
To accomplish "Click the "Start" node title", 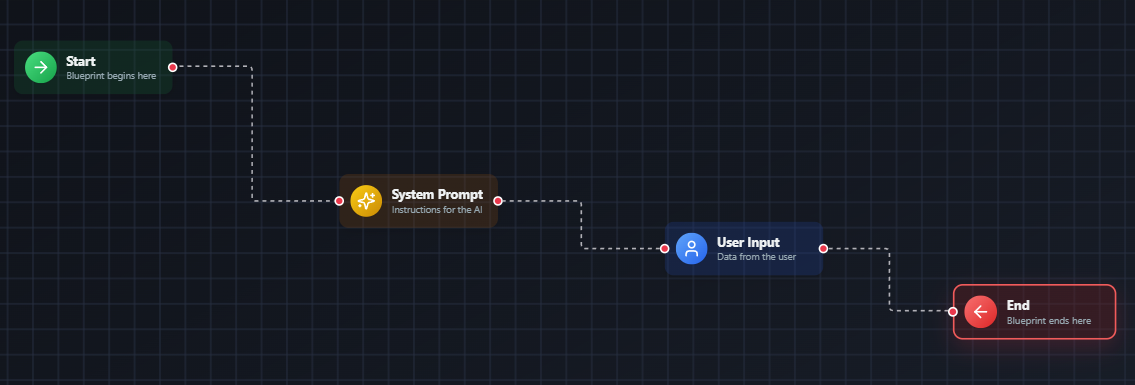I will click(80, 62).
